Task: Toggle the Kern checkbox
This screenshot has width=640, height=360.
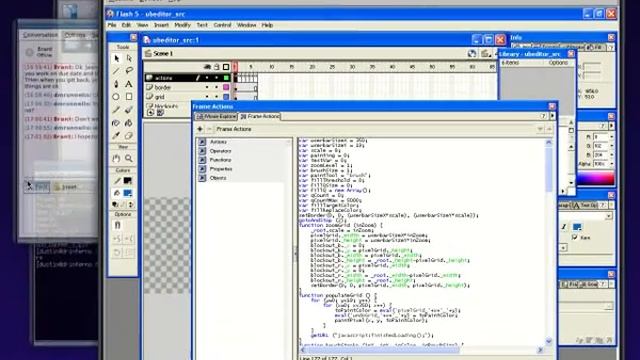Action: (x=575, y=238)
